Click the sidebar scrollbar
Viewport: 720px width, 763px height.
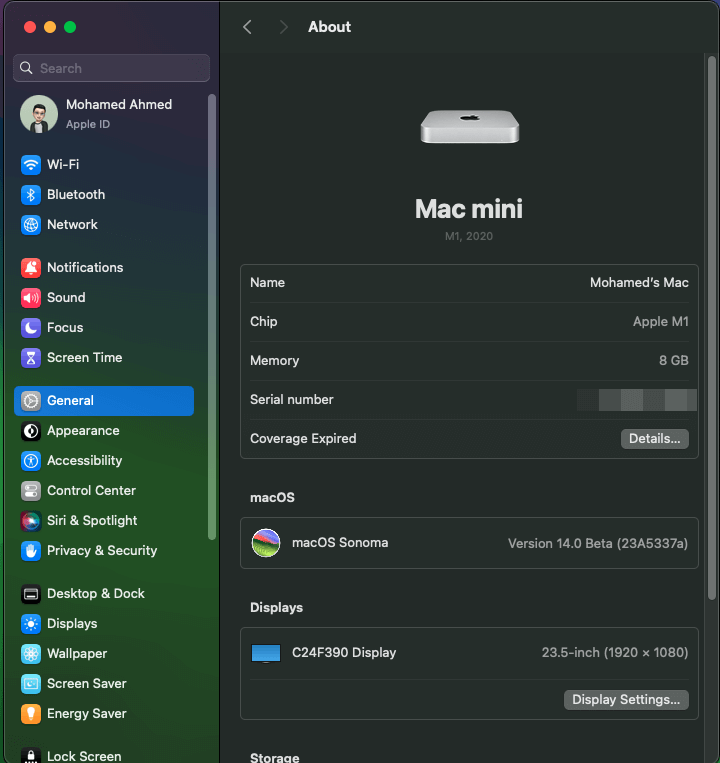(212, 317)
